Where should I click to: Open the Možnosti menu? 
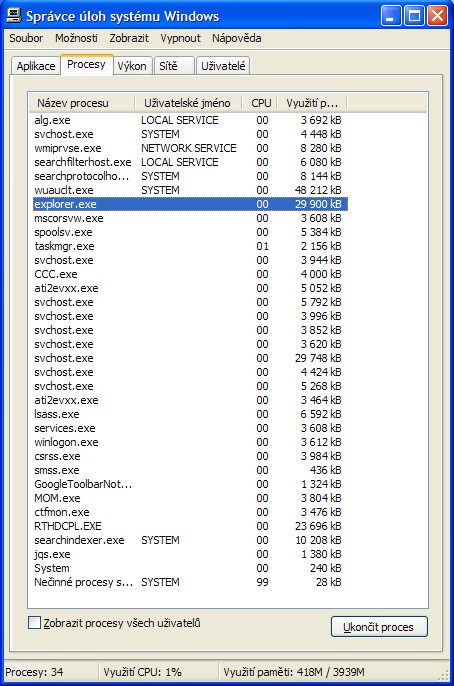[76, 38]
